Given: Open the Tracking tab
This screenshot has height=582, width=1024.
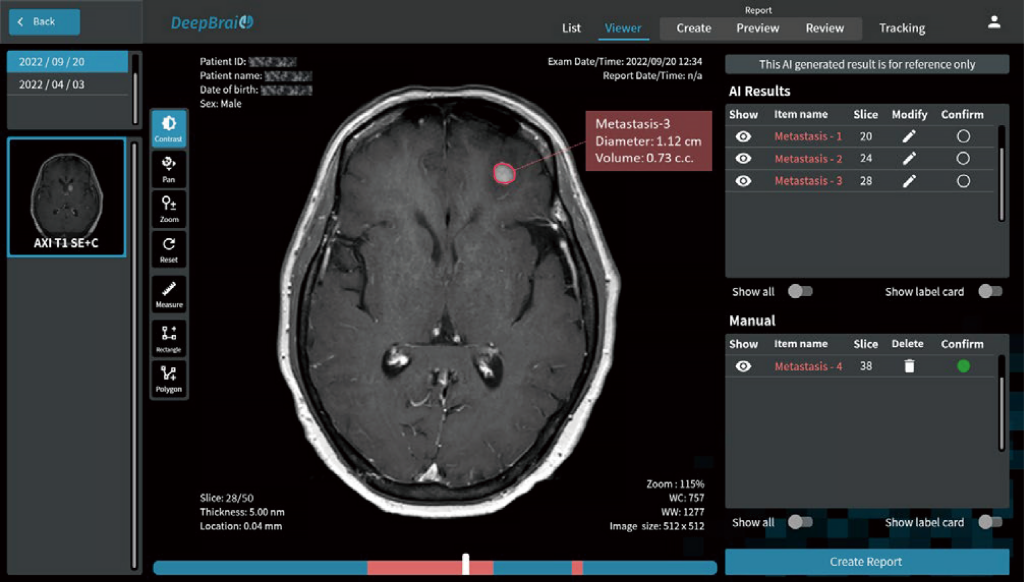Looking at the screenshot, I should (x=902, y=28).
